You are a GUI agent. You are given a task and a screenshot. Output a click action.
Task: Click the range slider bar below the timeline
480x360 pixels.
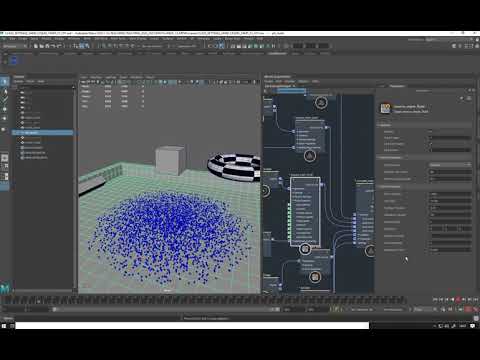click(166, 309)
